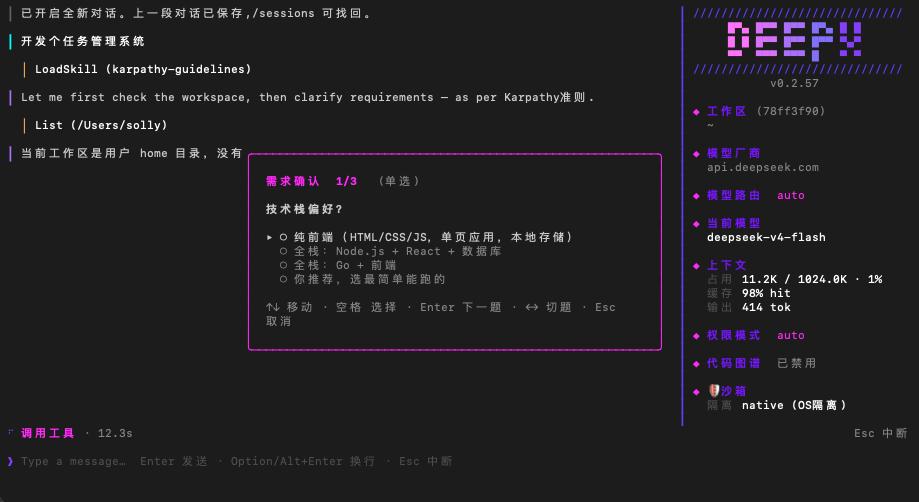
Task: Click the diamond icon beside 上下文
Action: click(x=696, y=265)
